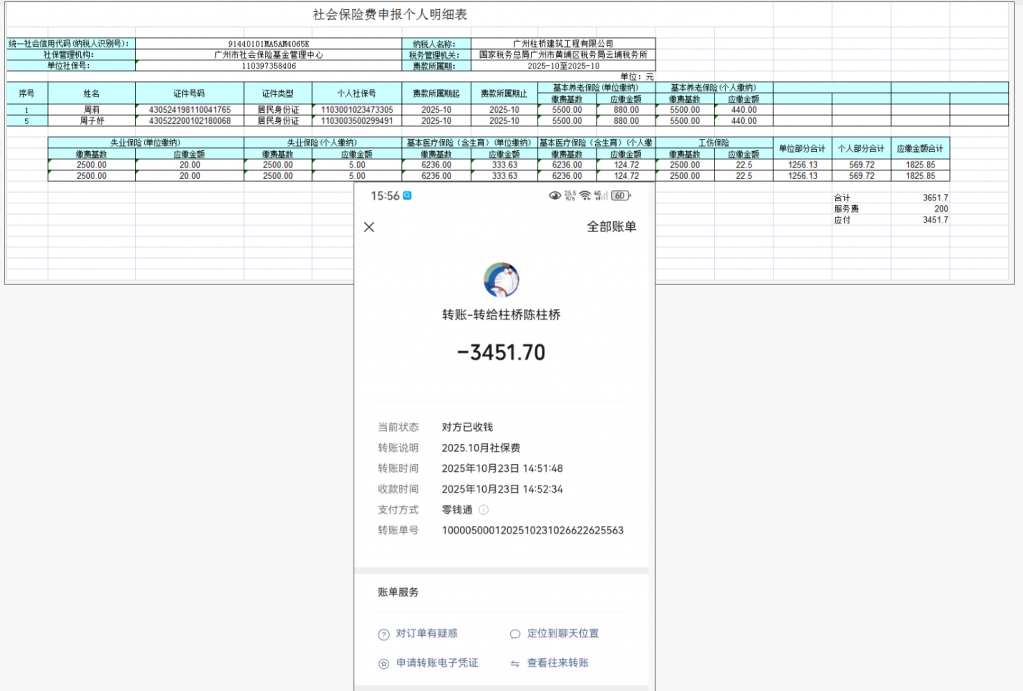Click the question mark icon for 对订单有疑惑
Image resolution: width=1023 pixels, height=691 pixels.
coord(383,634)
